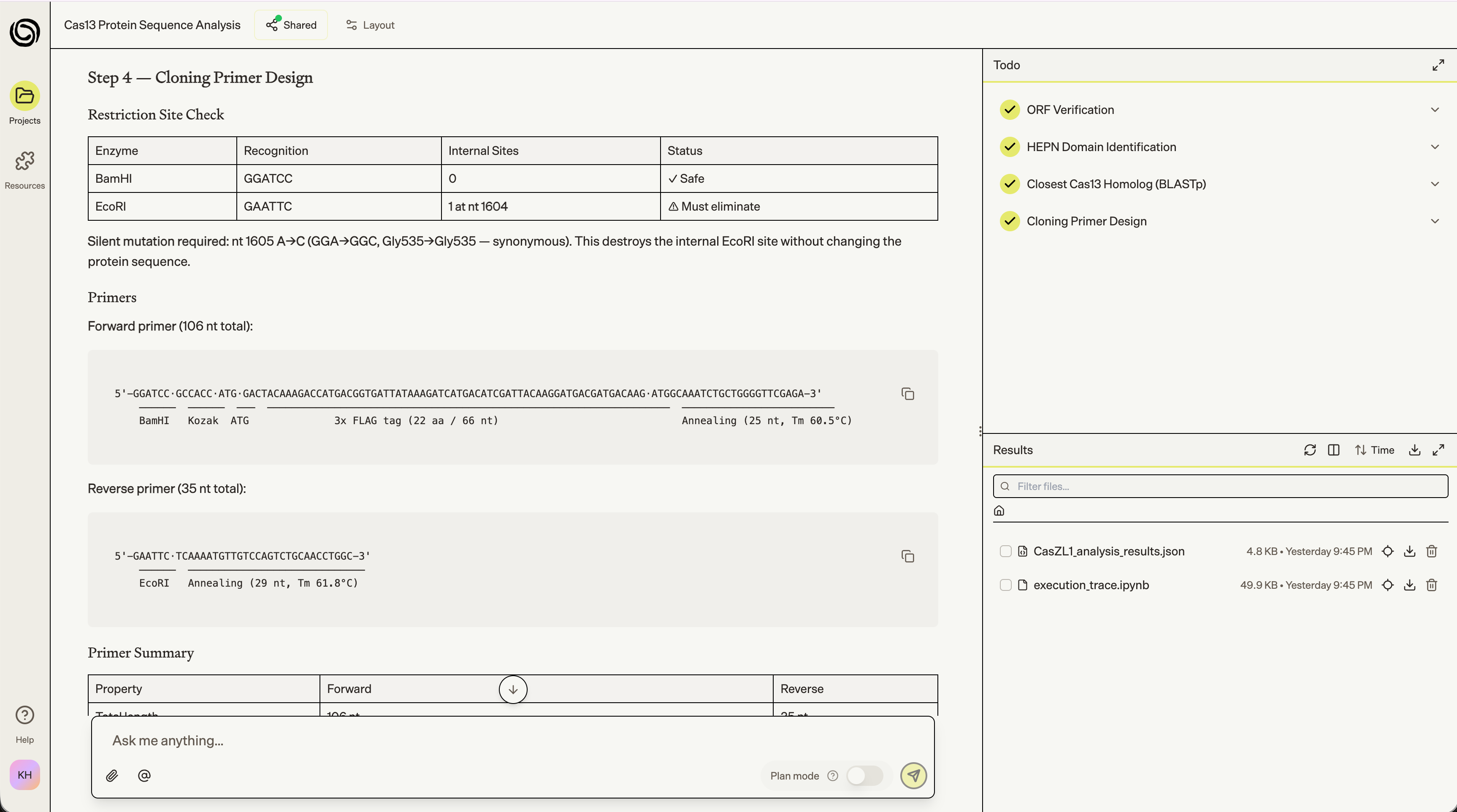The width and height of the screenshot is (1457, 812).
Task: Click the Shared button
Action: click(x=291, y=25)
